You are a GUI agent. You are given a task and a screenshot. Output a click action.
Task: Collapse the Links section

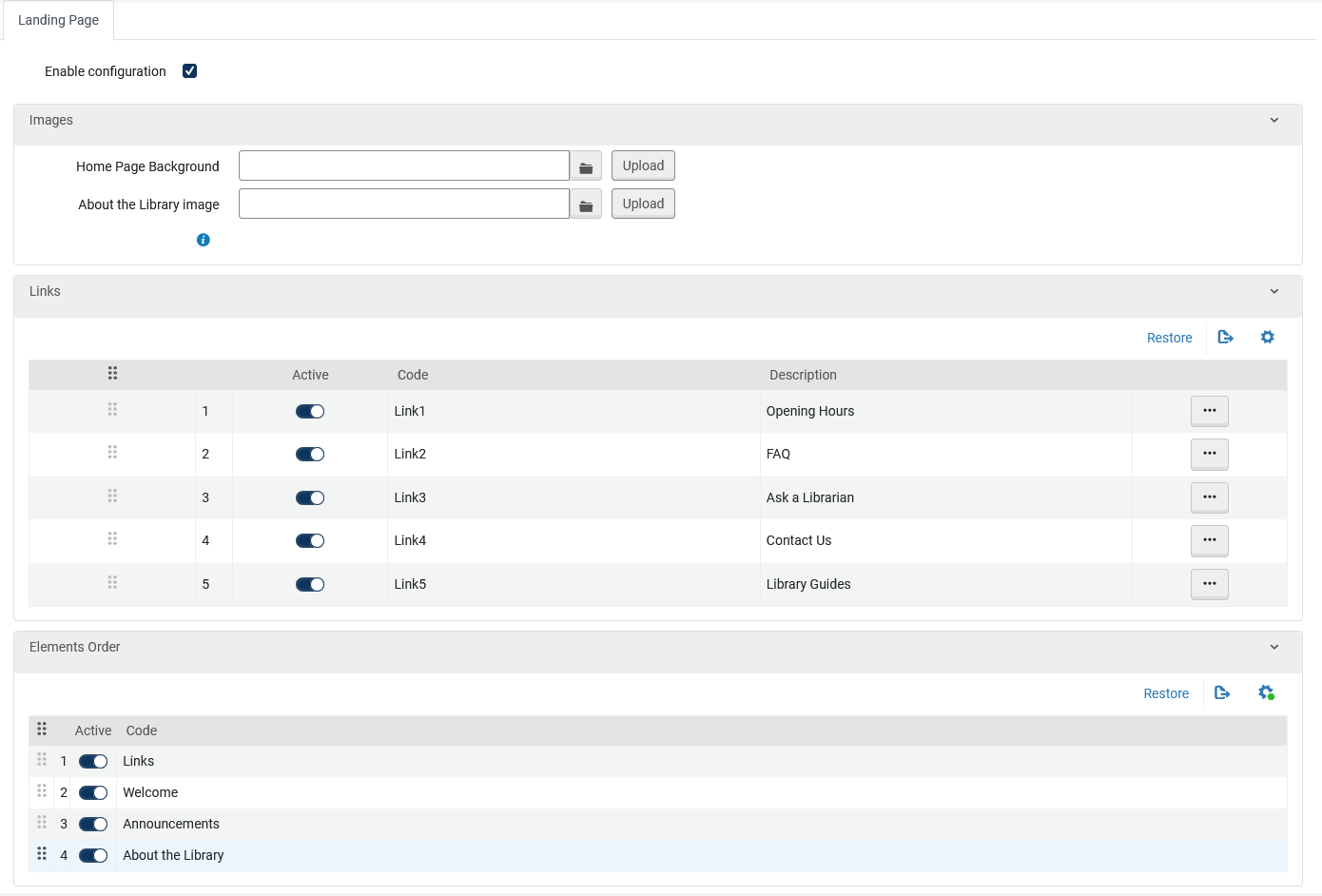[x=1274, y=292]
